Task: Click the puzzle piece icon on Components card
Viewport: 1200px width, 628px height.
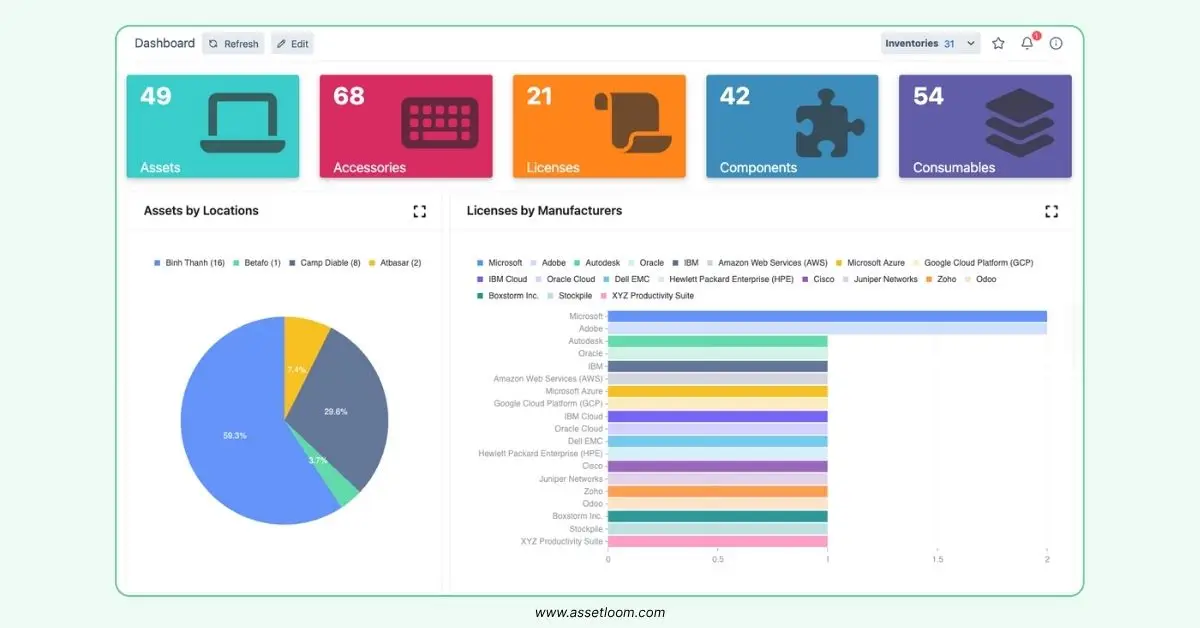Action: click(x=830, y=123)
